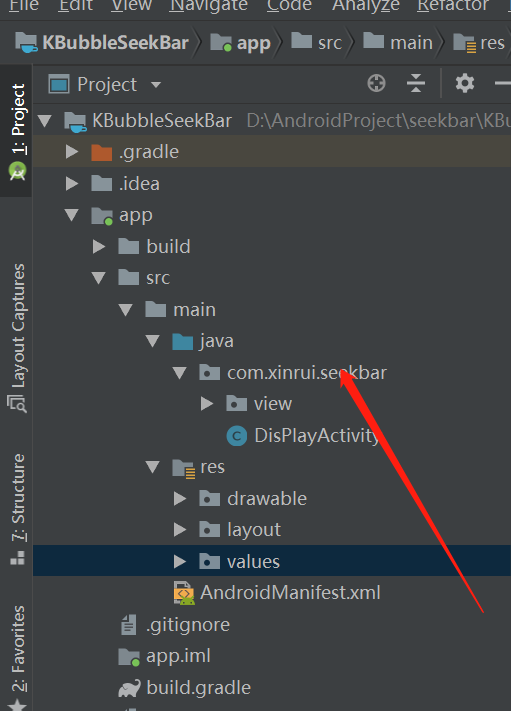This screenshot has width=511, height=711.
Task: Click the DisPlayActivity class icon
Action: click(237, 436)
